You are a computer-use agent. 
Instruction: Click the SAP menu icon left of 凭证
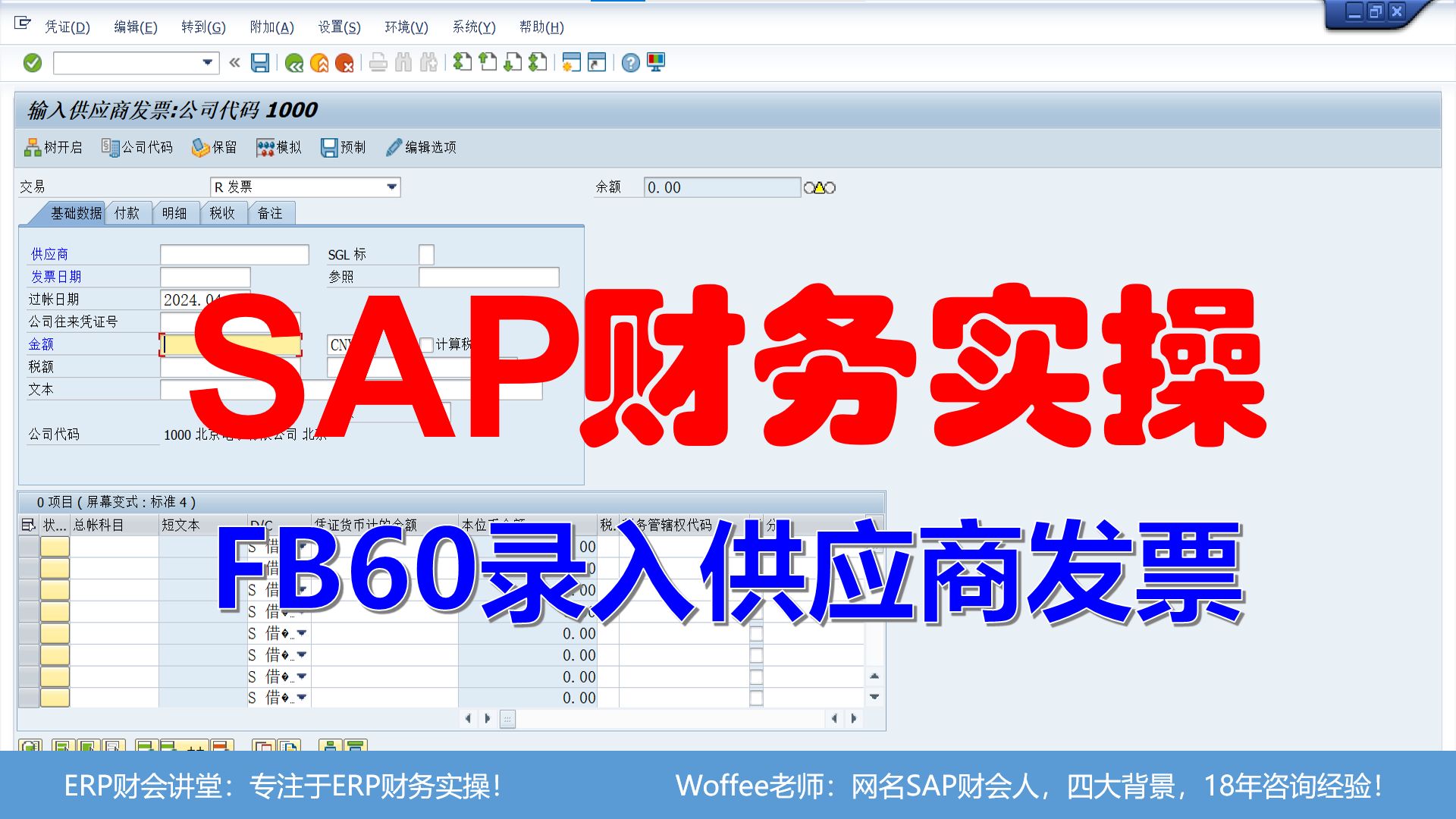[23, 24]
